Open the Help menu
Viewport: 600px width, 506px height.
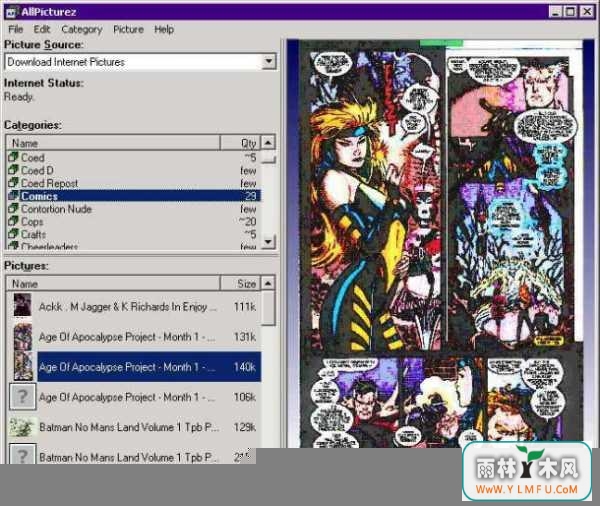[164, 29]
